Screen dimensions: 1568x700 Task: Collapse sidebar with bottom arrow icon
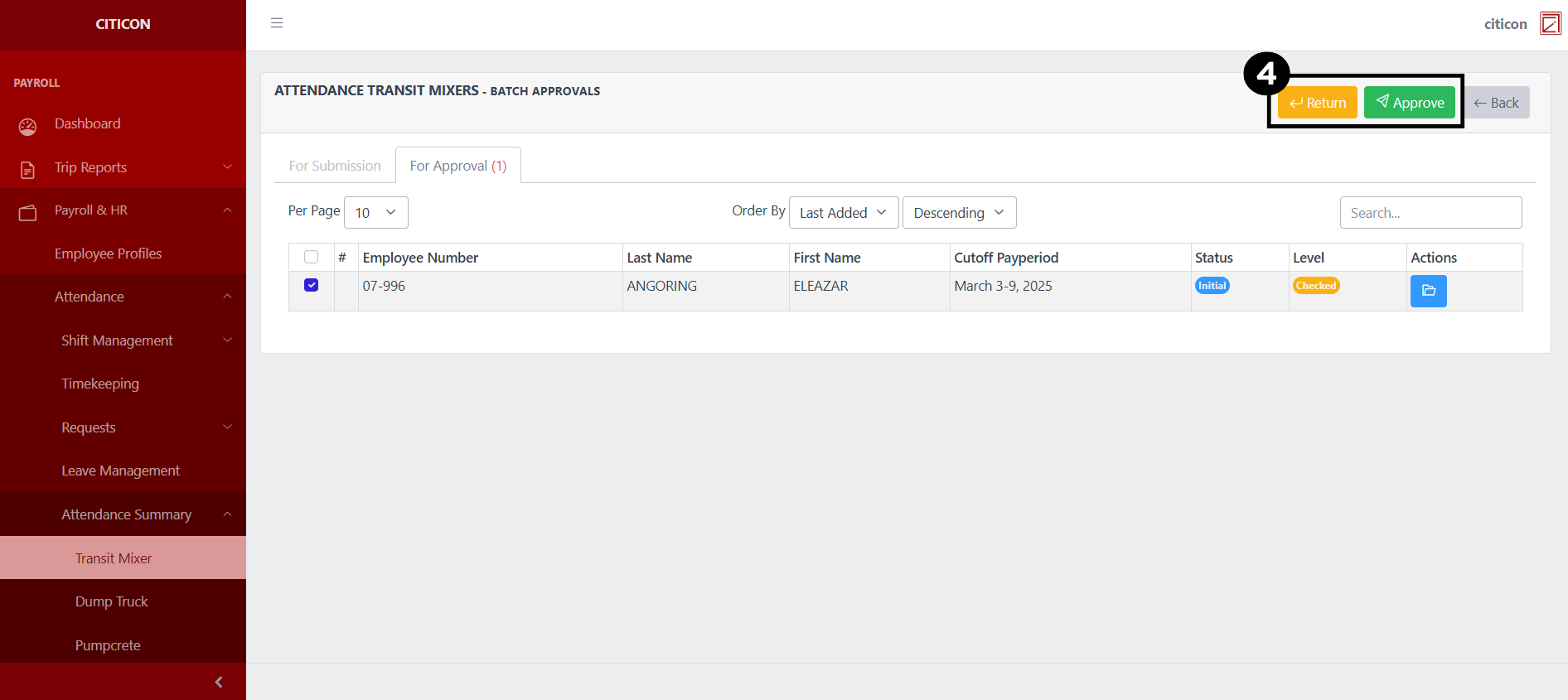[219, 682]
